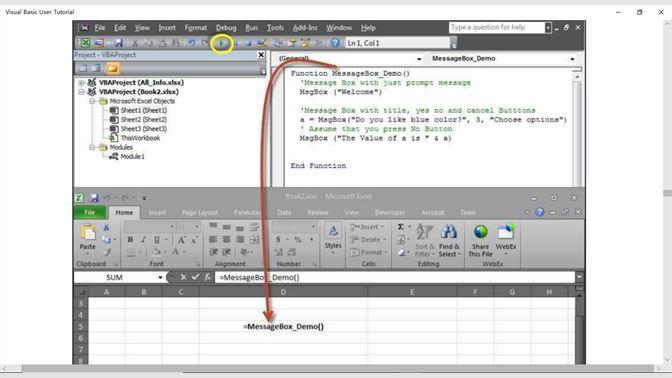Click Percent style icon in Number group

298,240
